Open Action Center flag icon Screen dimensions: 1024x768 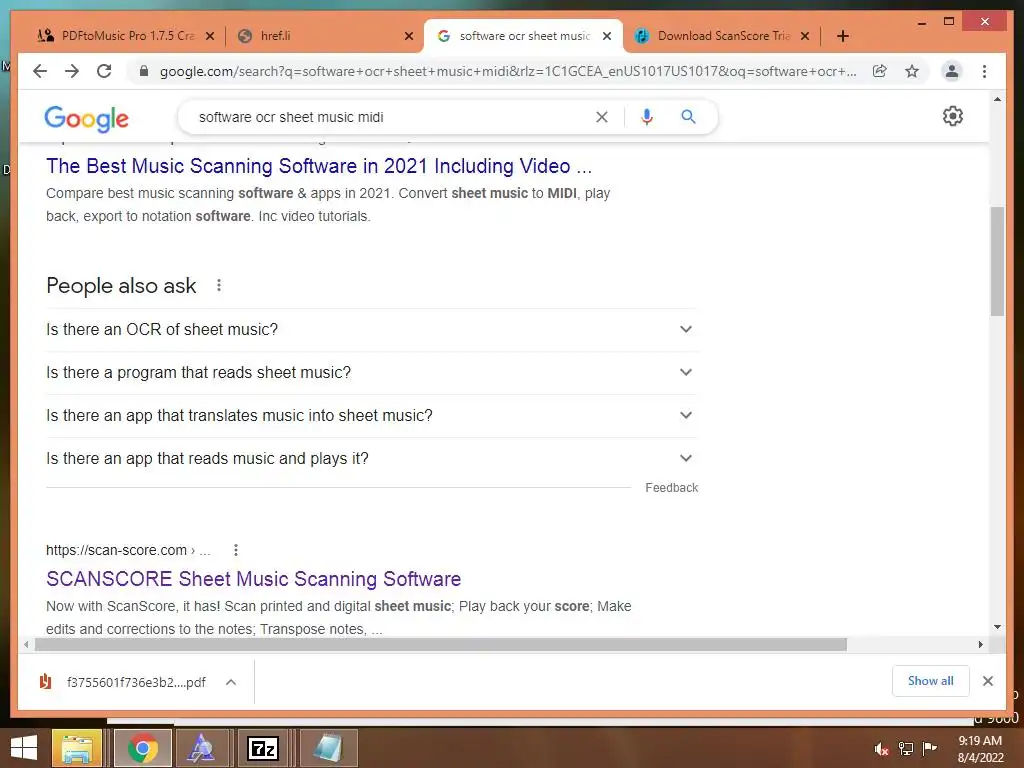point(929,748)
